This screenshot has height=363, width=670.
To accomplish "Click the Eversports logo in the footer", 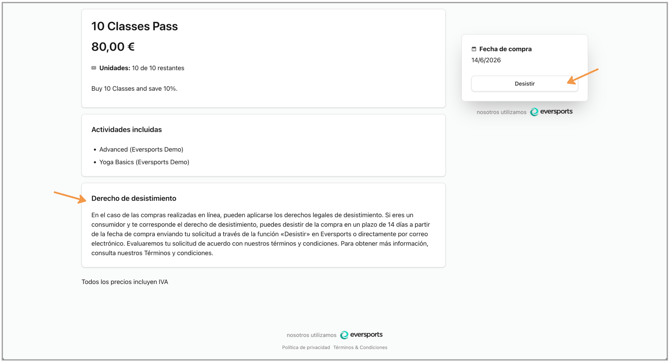I will click(361, 335).
